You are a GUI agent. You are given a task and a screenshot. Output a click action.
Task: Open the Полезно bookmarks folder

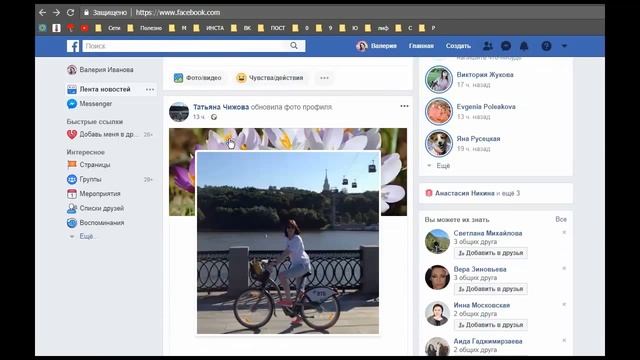[x=145, y=28]
